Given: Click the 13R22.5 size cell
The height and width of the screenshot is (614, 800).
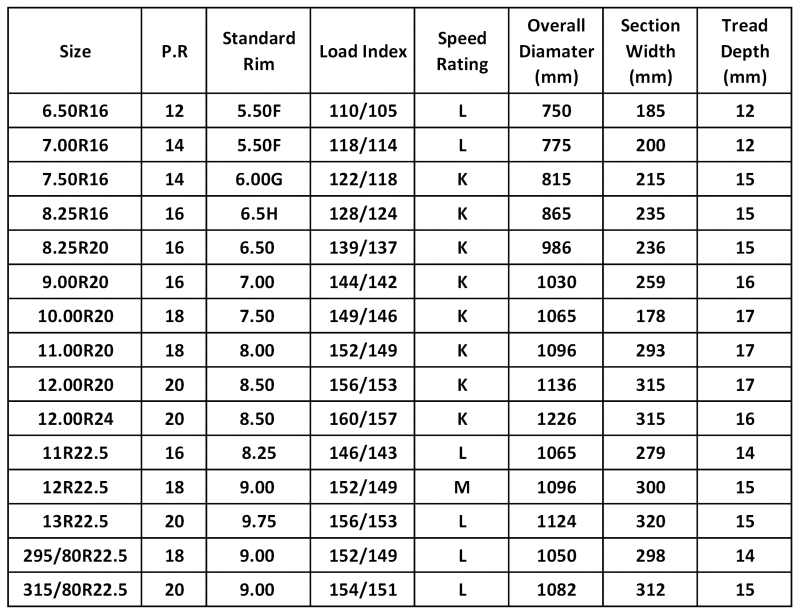Looking at the screenshot, I should [75, 521].
